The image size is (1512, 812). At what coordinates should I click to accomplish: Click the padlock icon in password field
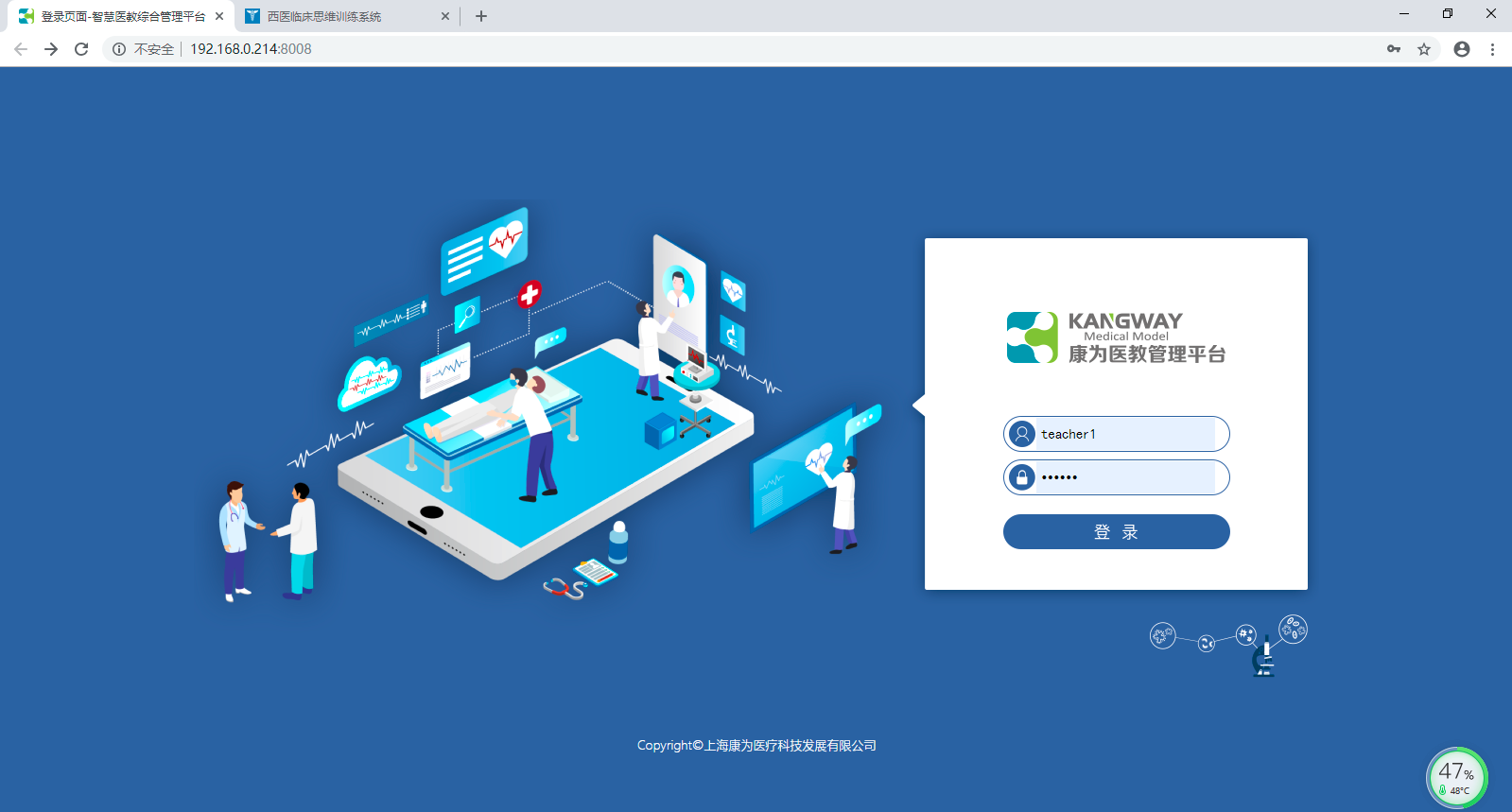tap(1022, 477)
